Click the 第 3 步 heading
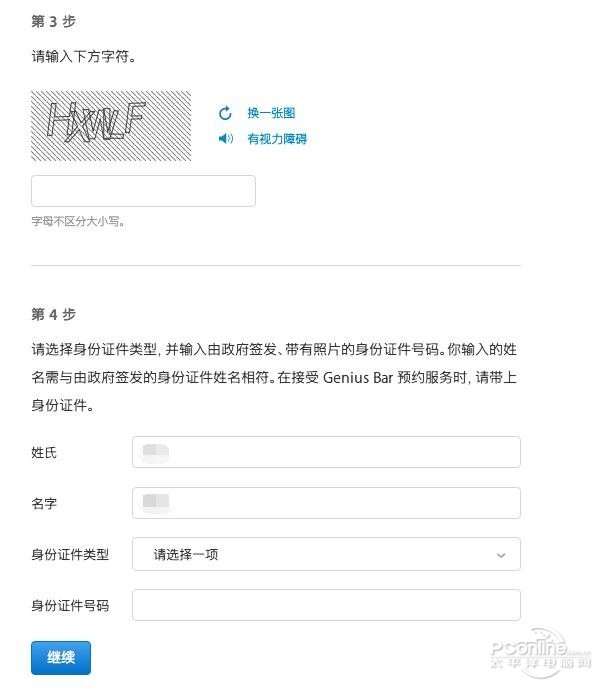 click(x=53, y=21)
